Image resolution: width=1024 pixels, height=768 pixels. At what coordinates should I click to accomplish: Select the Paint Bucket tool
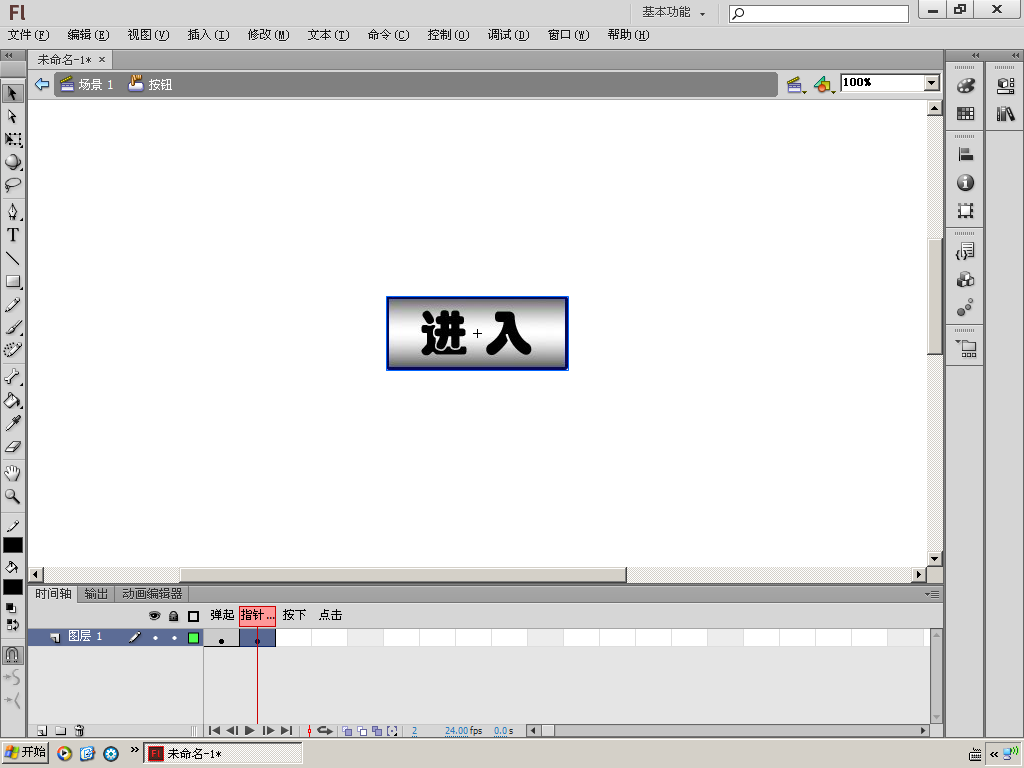(12, 400)
